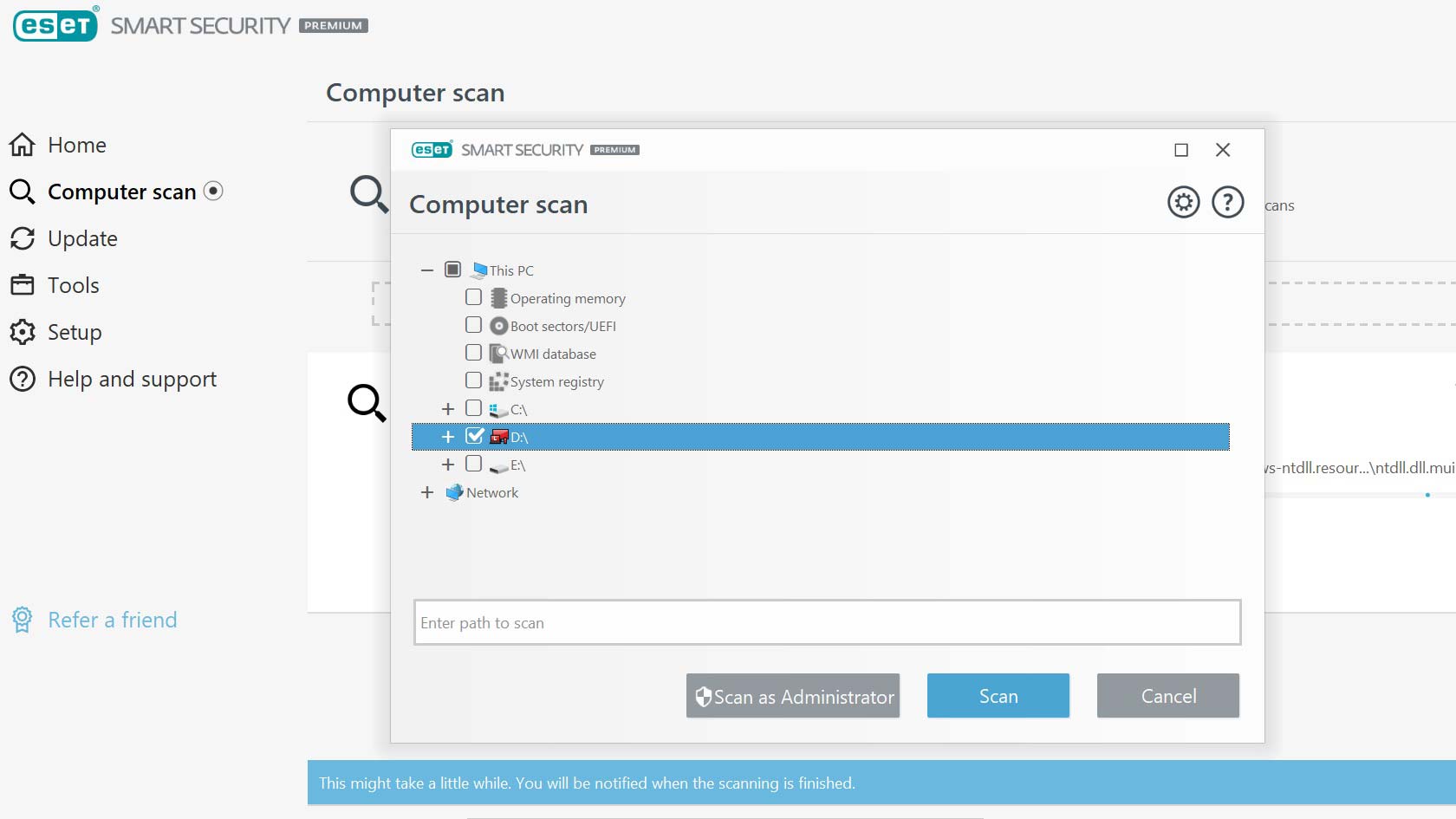The image size is (1456, 819).
Task: Select the Network label in tree
Action: pyautogui.click(x=492, y=492)
